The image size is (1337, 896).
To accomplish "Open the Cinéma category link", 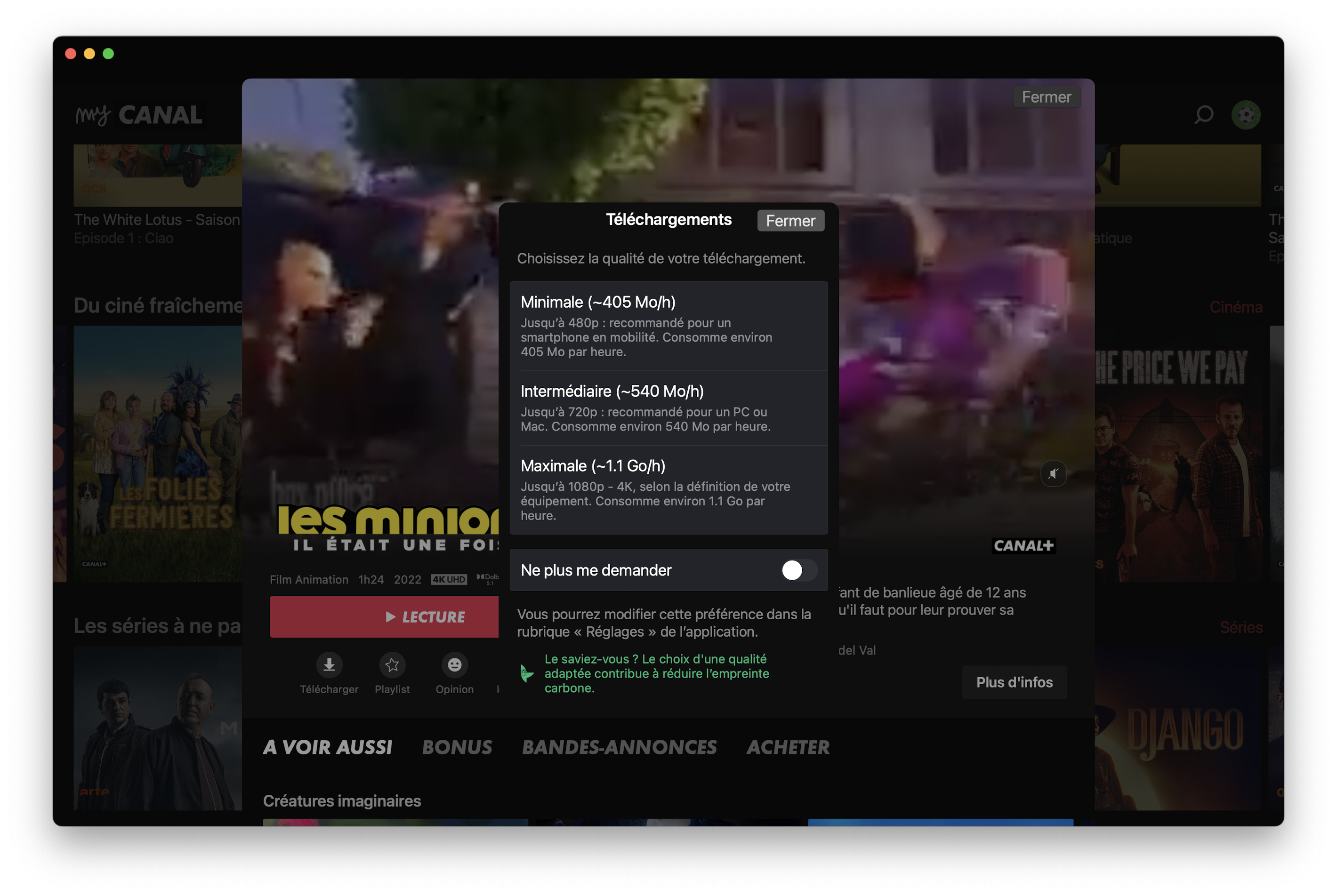I will 1236,307.
